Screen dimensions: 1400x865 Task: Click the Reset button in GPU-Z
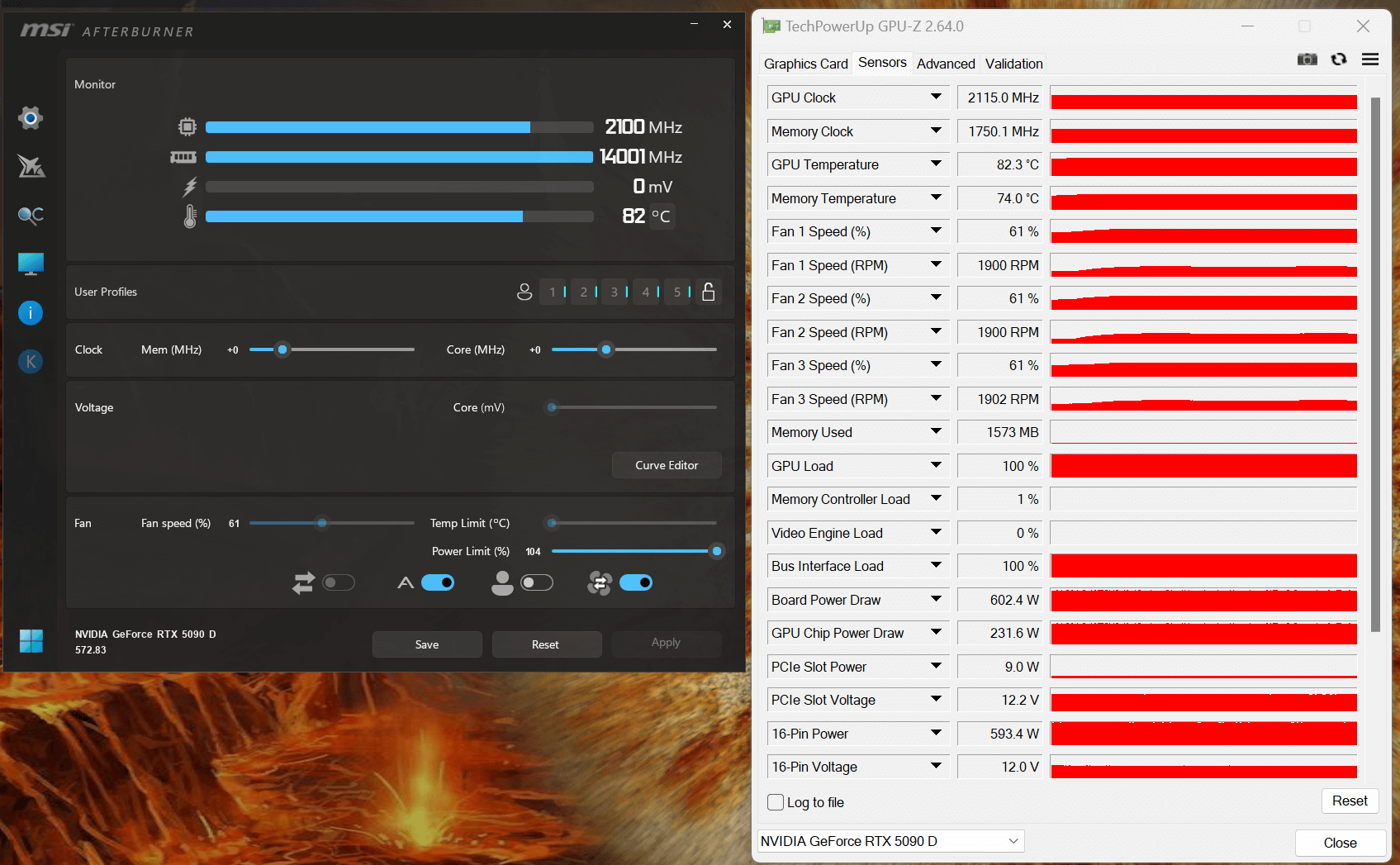point(1350,801)
